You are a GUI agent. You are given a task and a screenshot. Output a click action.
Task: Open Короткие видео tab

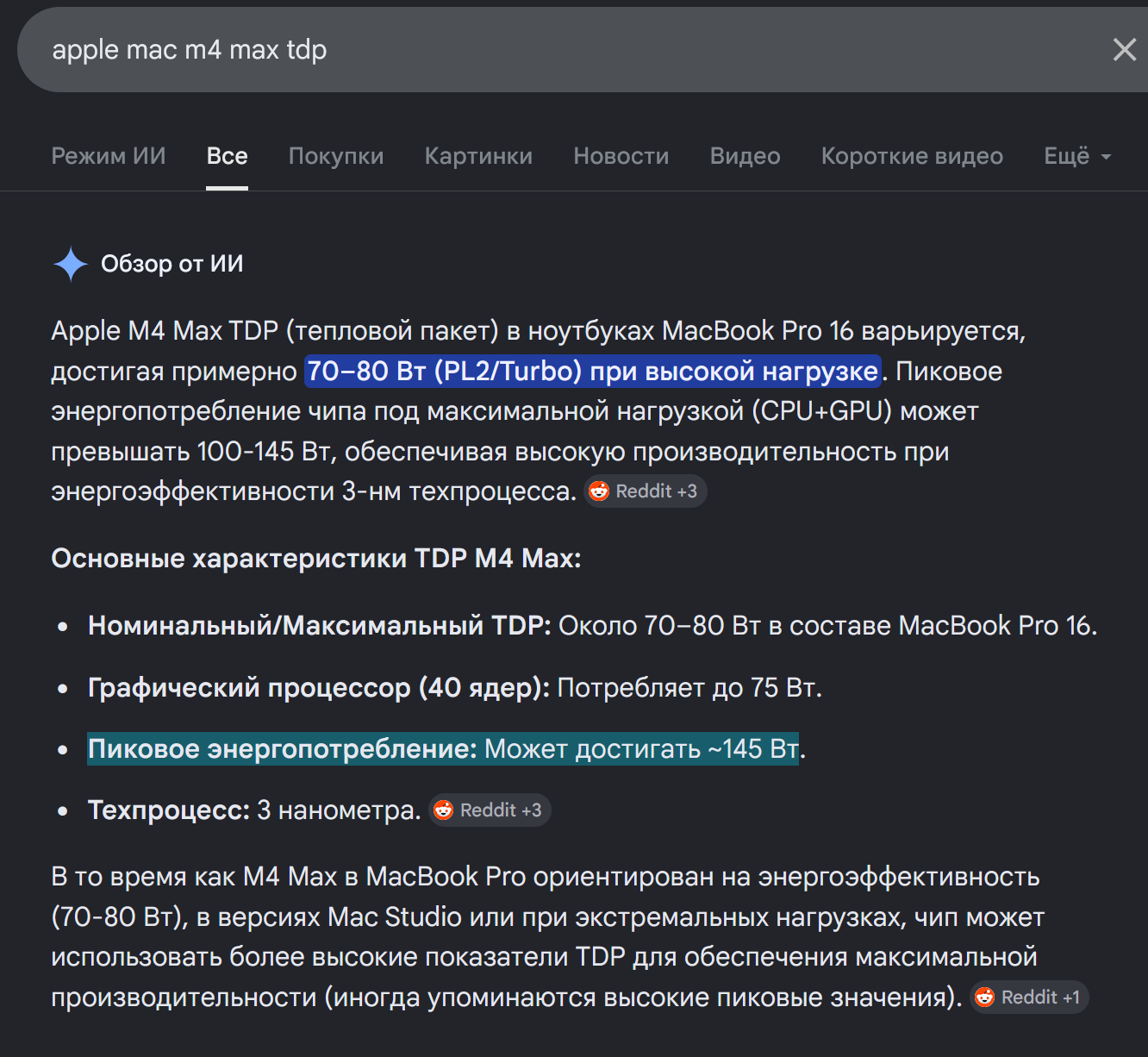click(912, 156)
